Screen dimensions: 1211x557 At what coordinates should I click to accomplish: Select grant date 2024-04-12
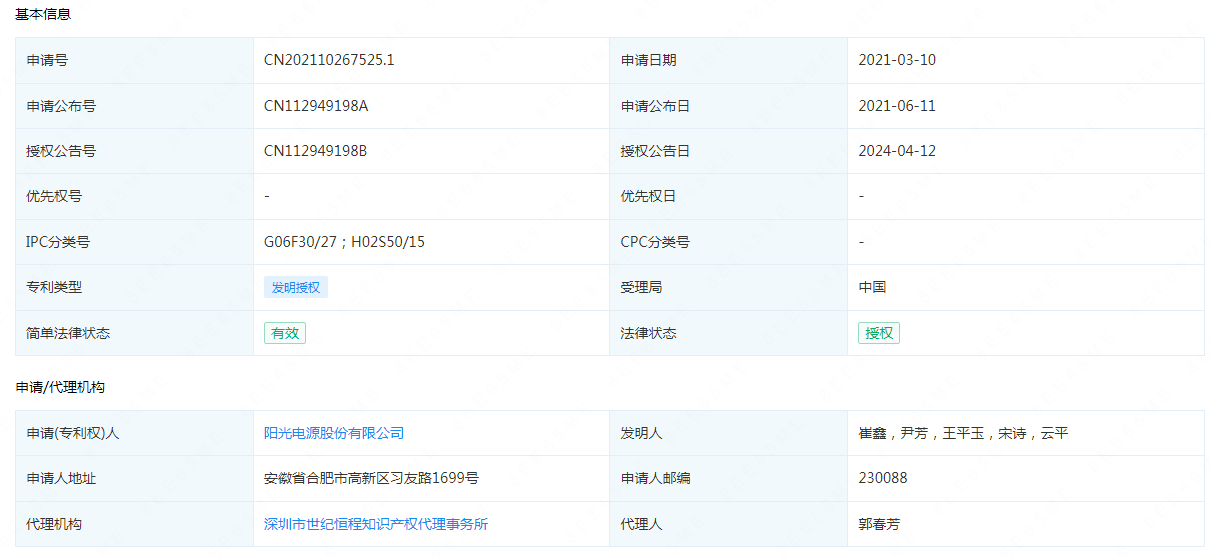[897, 151]
